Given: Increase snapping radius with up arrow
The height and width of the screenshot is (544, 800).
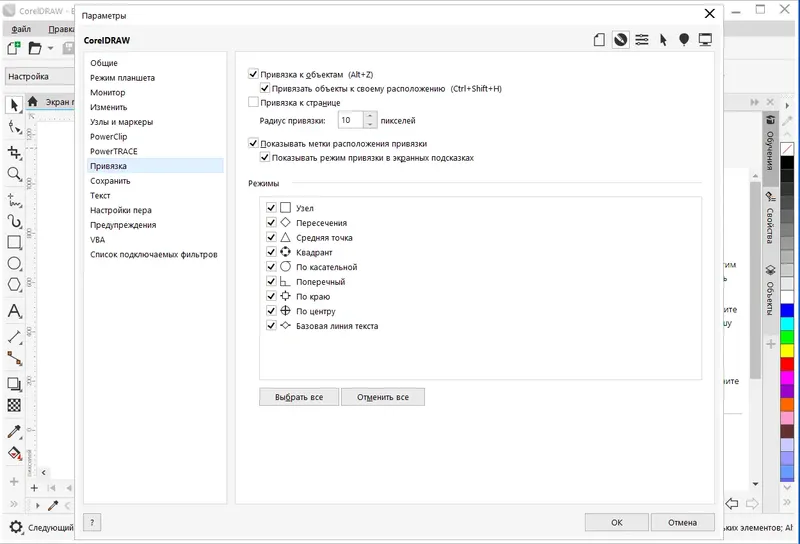Looking at the screenshot, I should [370, 116].
